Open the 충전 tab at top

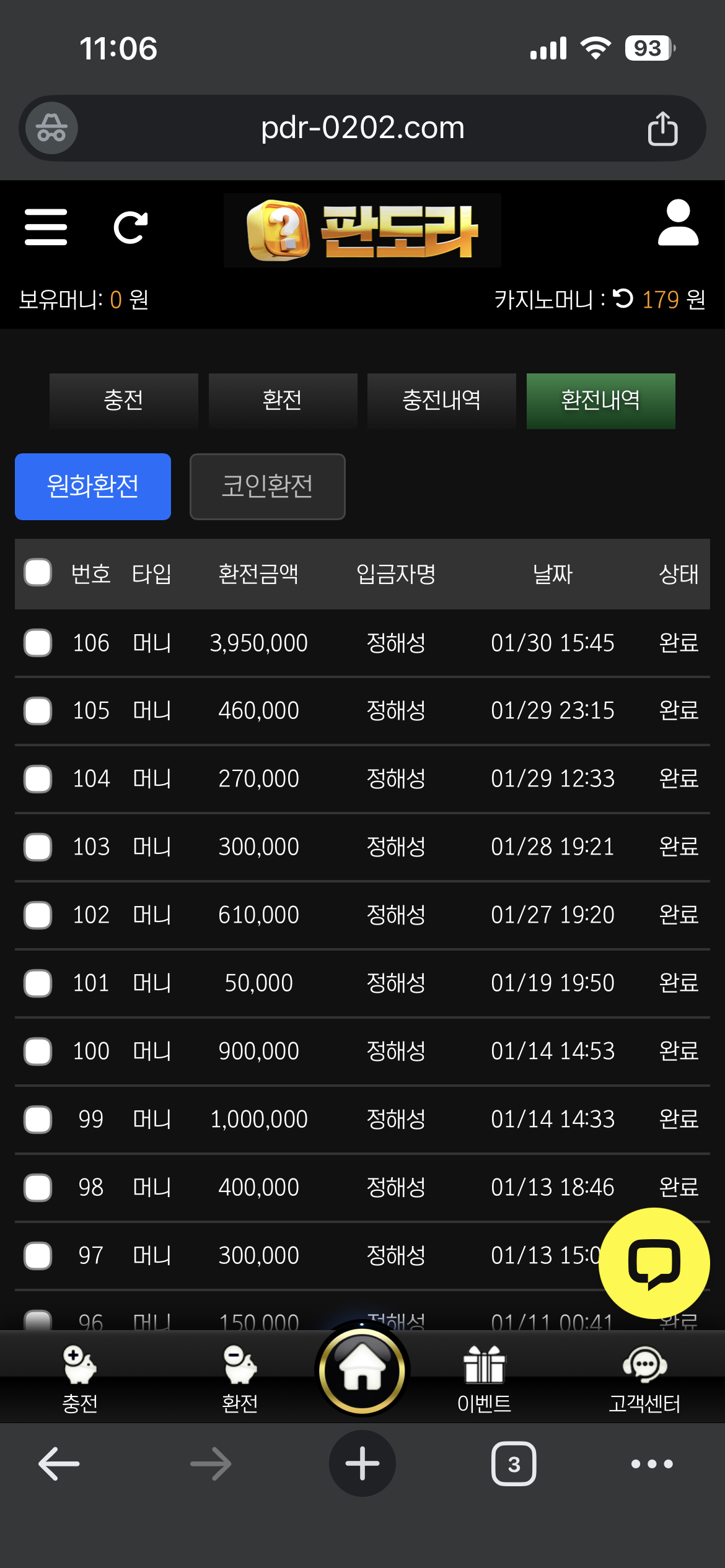123,401
